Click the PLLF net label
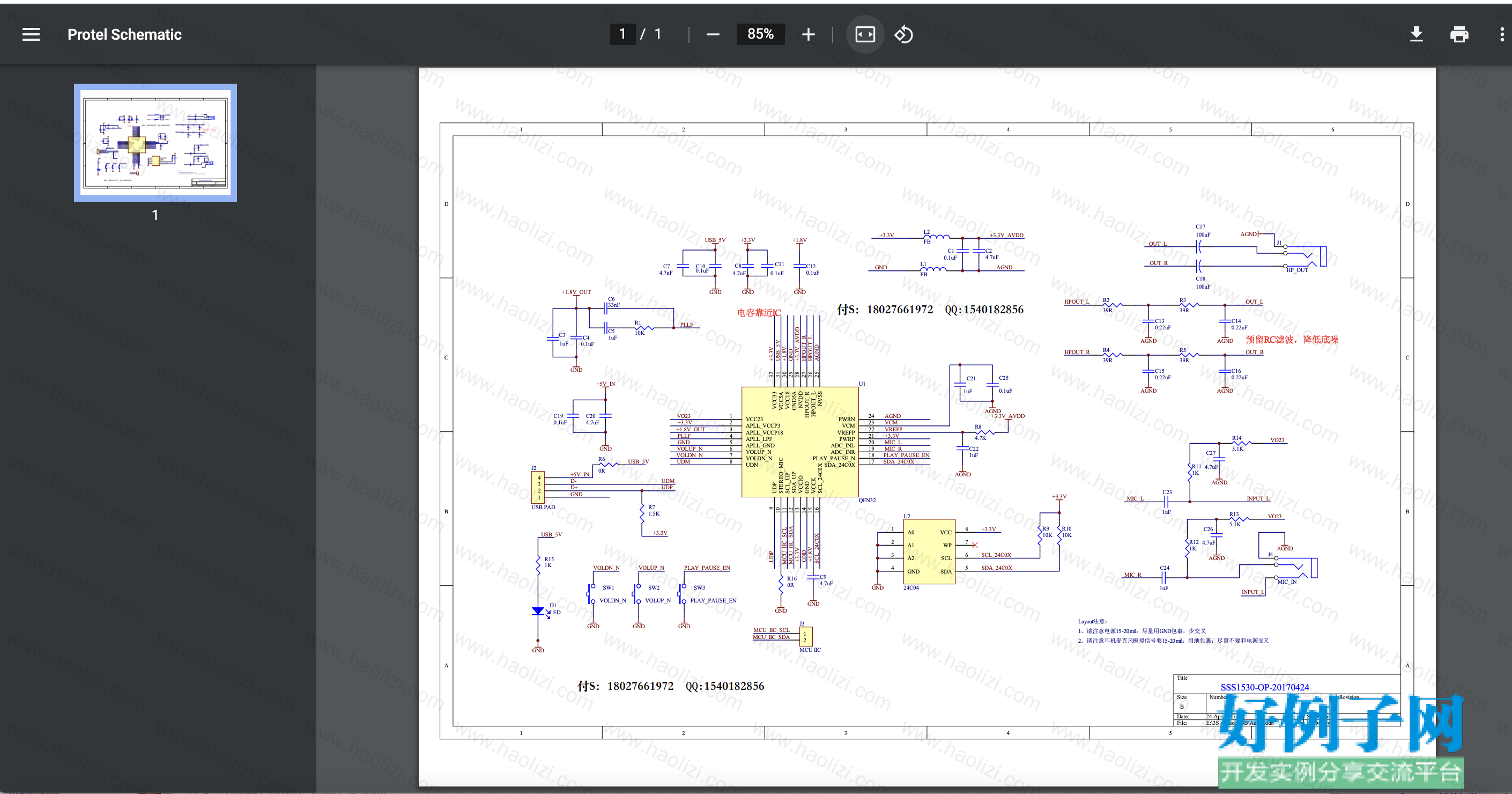Viewport: 1512px width, 794px height. point(686,325)
